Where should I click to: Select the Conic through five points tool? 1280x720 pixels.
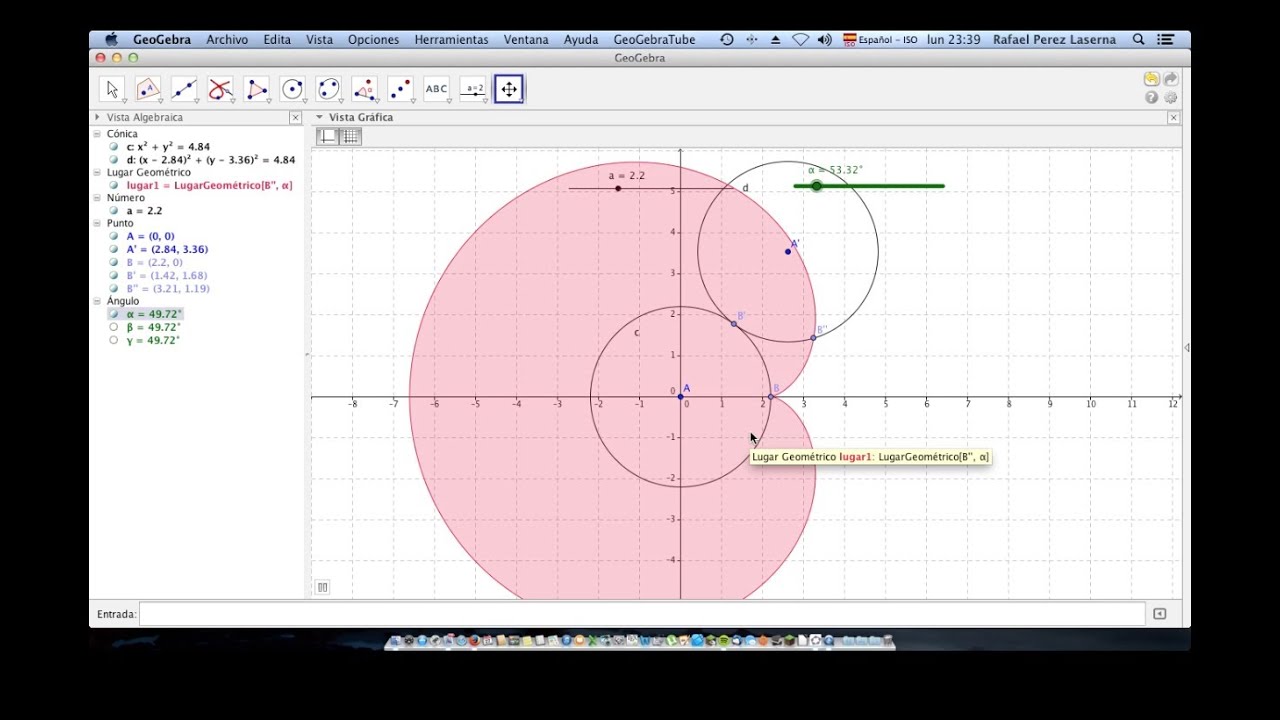pos(328,89)
